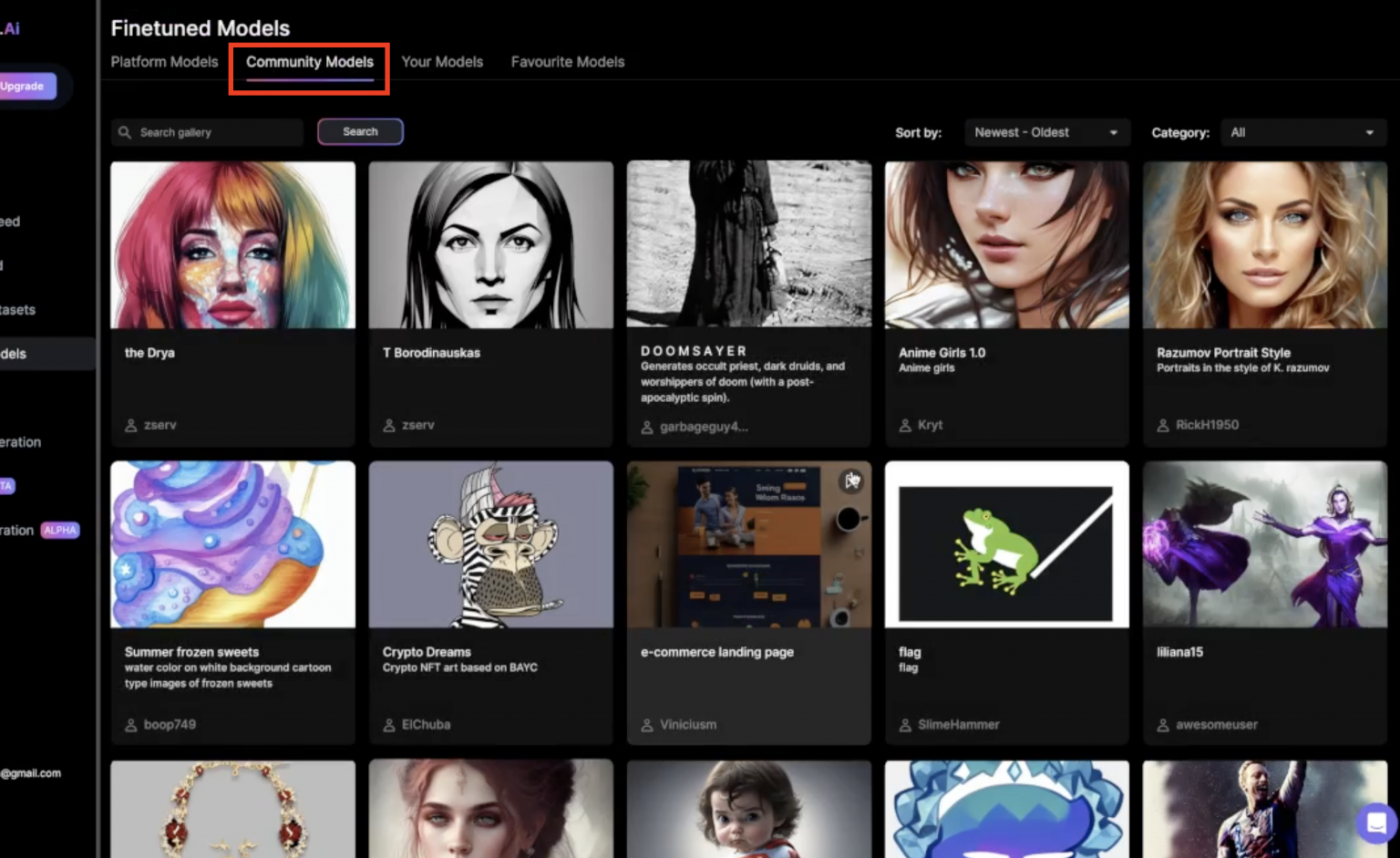This screenshot has height=858, width=1400.
Task: Click the user icon beside ElChuba
Action: [389, 725]
